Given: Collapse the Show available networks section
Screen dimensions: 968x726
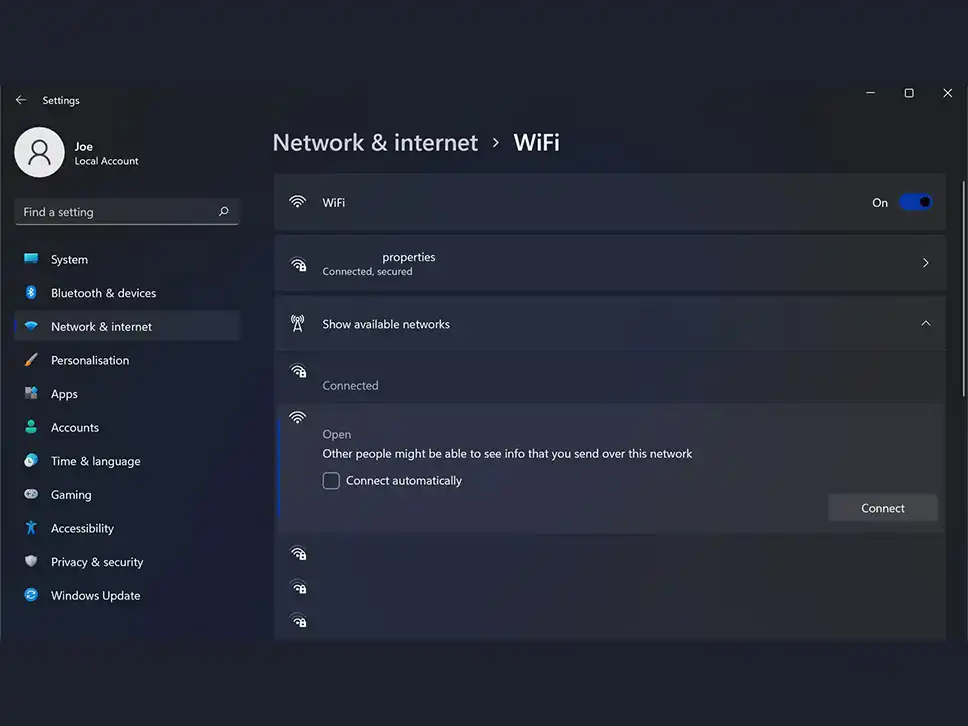Looking at the screenshot, I should [x=925, y=324].
